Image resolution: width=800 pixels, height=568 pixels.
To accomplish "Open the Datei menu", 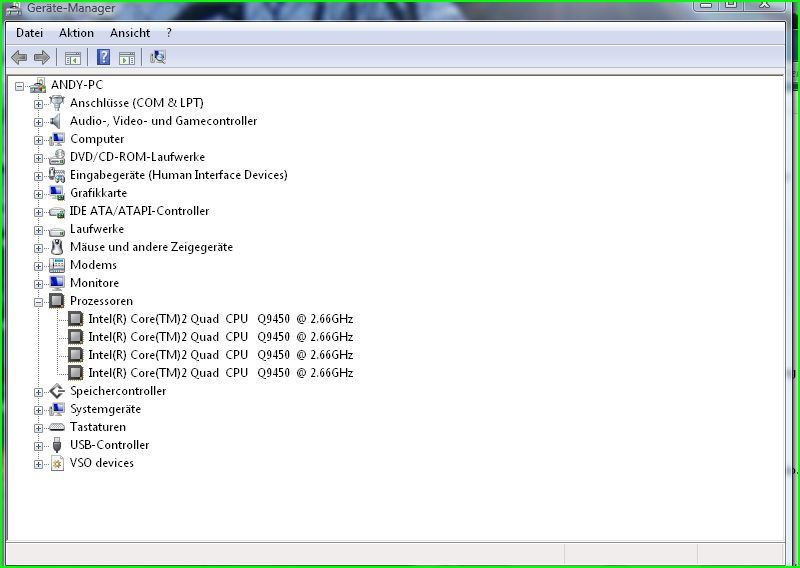I will click(29, 33).
